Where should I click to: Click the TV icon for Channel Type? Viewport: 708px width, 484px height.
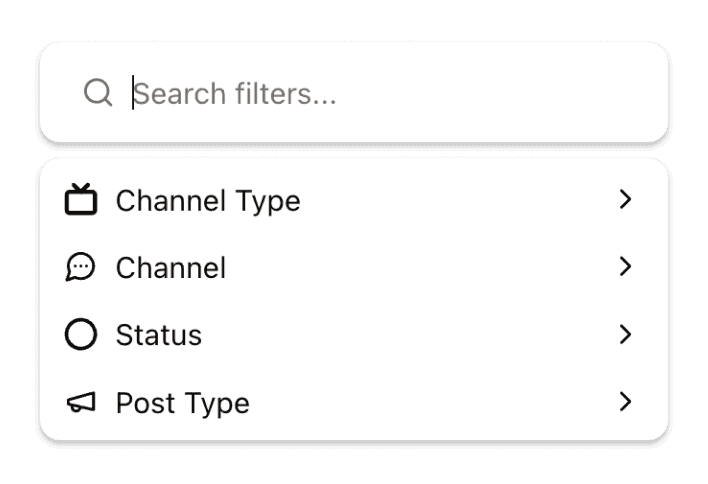pyautogui.click(x=81, y=200)
